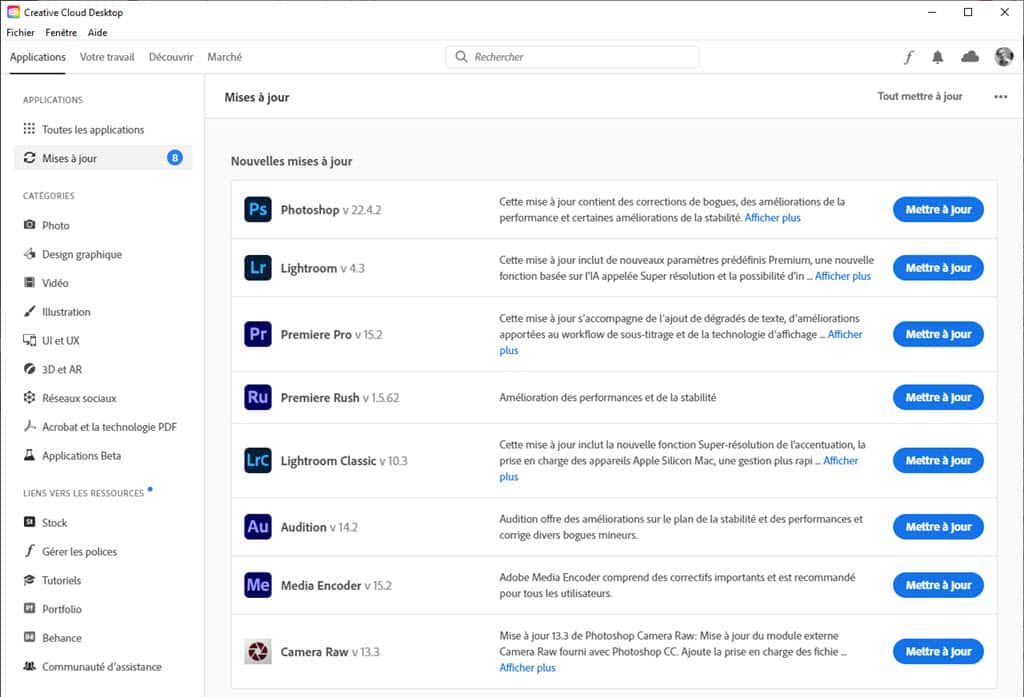Click Tout mettre à jour
The image size is (1024, 697).
pos(920,96)
